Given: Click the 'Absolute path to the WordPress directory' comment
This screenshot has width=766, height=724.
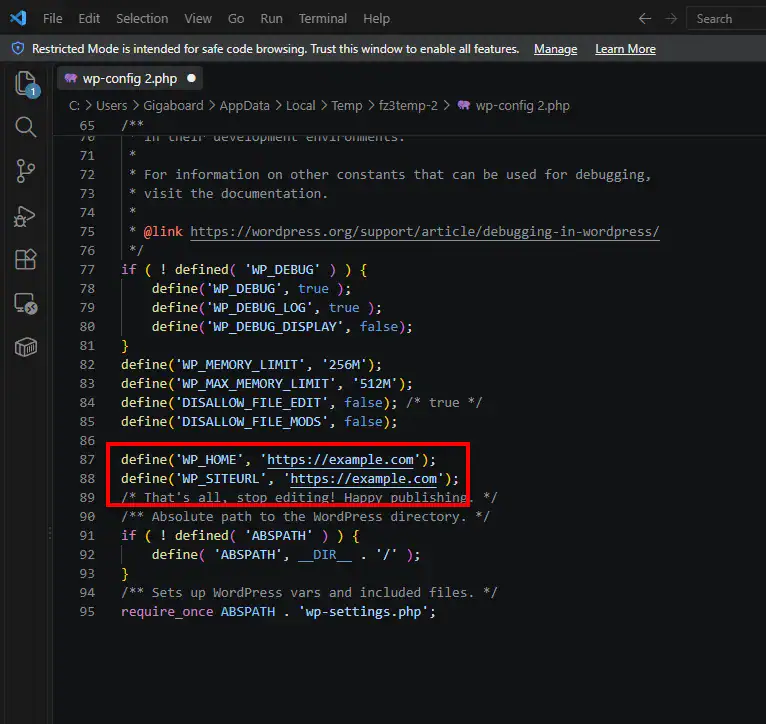Looking at the screenshot, I should pos(305,517).
